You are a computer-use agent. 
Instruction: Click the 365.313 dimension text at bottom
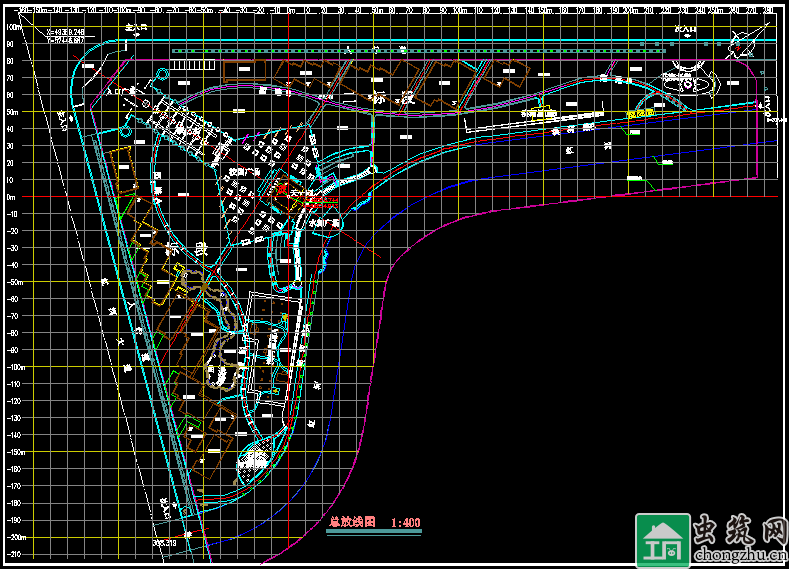[164, 543]
